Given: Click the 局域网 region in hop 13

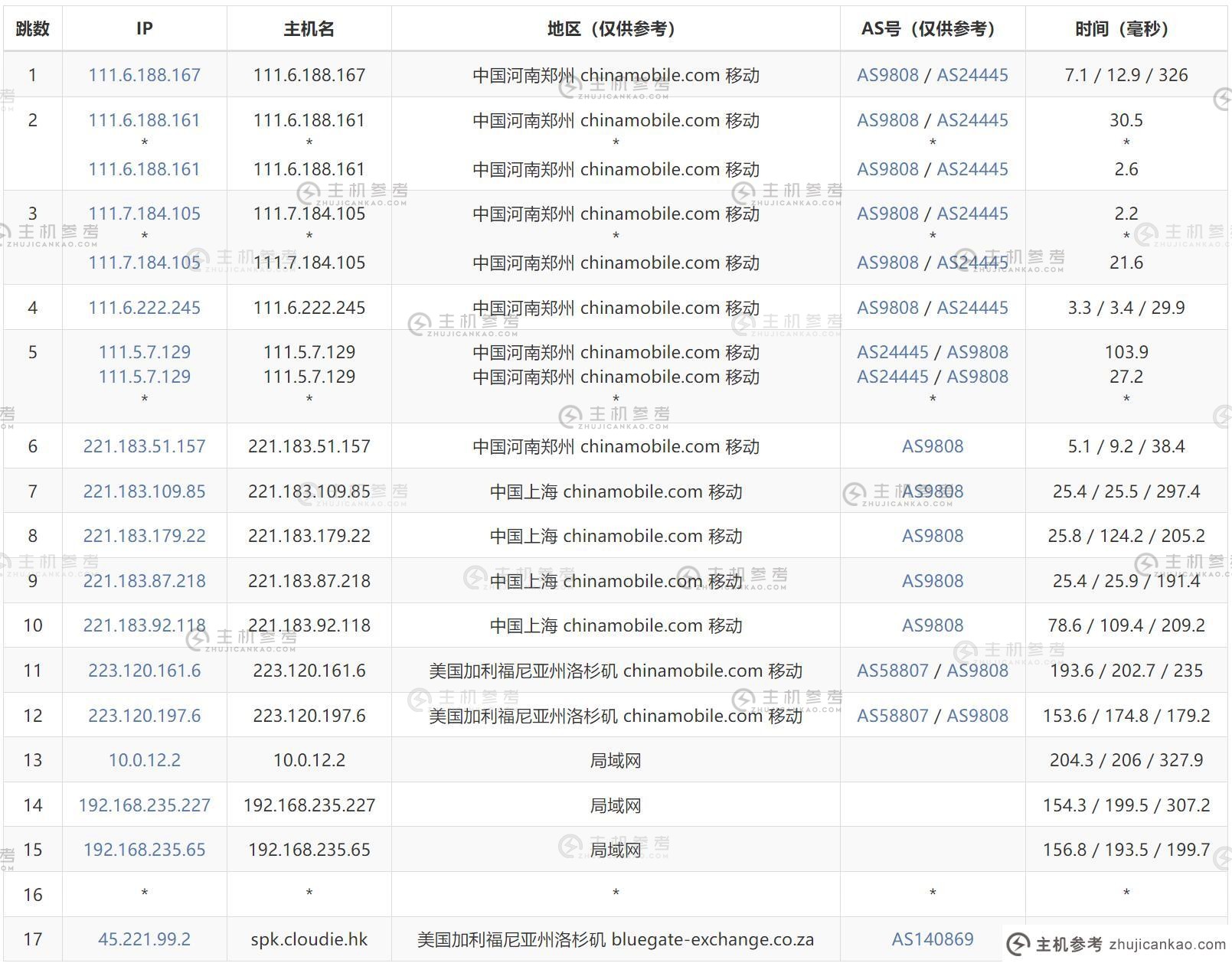Looking at the screenshot, I should 616,760.
